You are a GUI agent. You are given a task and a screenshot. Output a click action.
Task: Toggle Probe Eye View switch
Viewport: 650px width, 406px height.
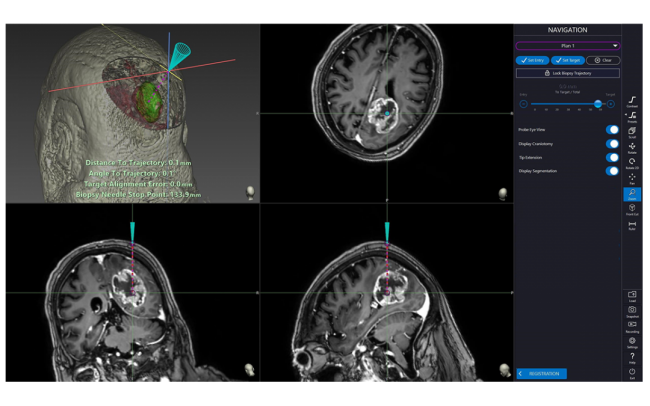click(611, 129)
